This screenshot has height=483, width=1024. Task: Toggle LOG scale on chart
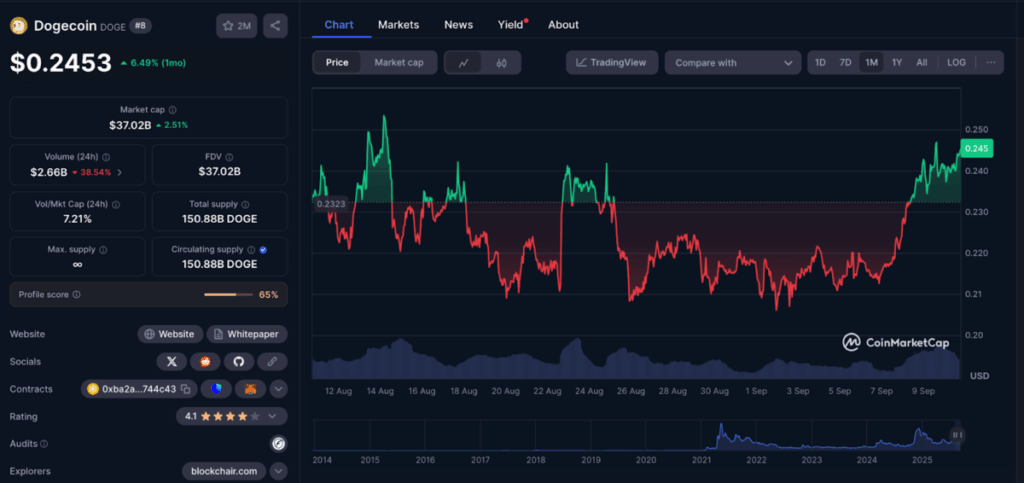tap(956, 63)
